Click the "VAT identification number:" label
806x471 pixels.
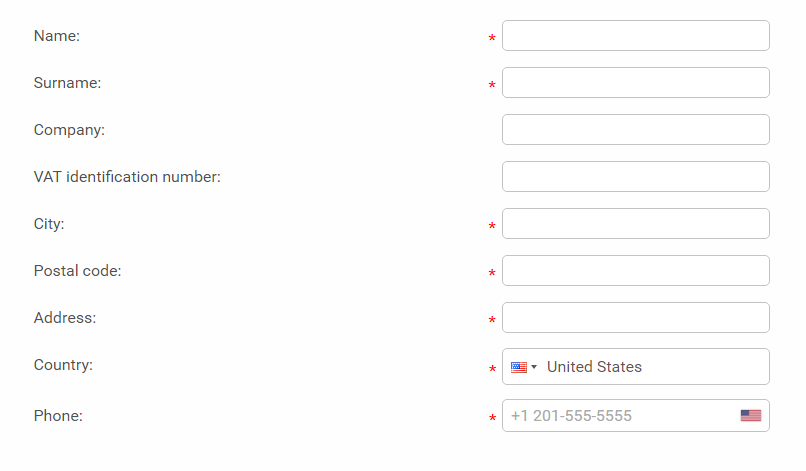click(127, 177)
